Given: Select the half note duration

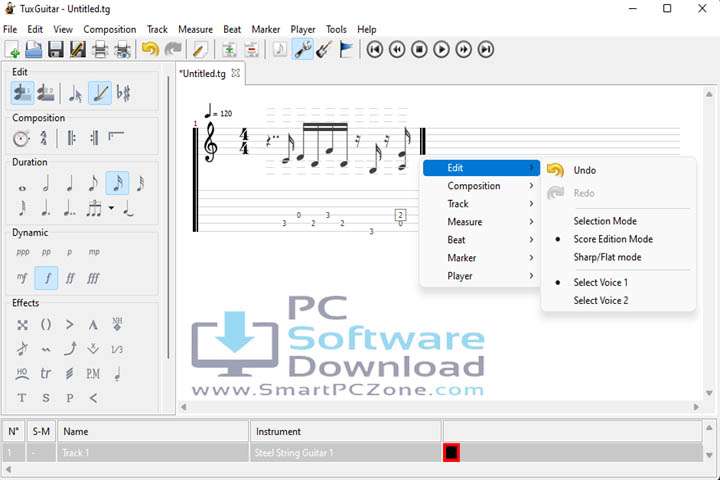Looking at the screenshot, I should tap(46, 183).
